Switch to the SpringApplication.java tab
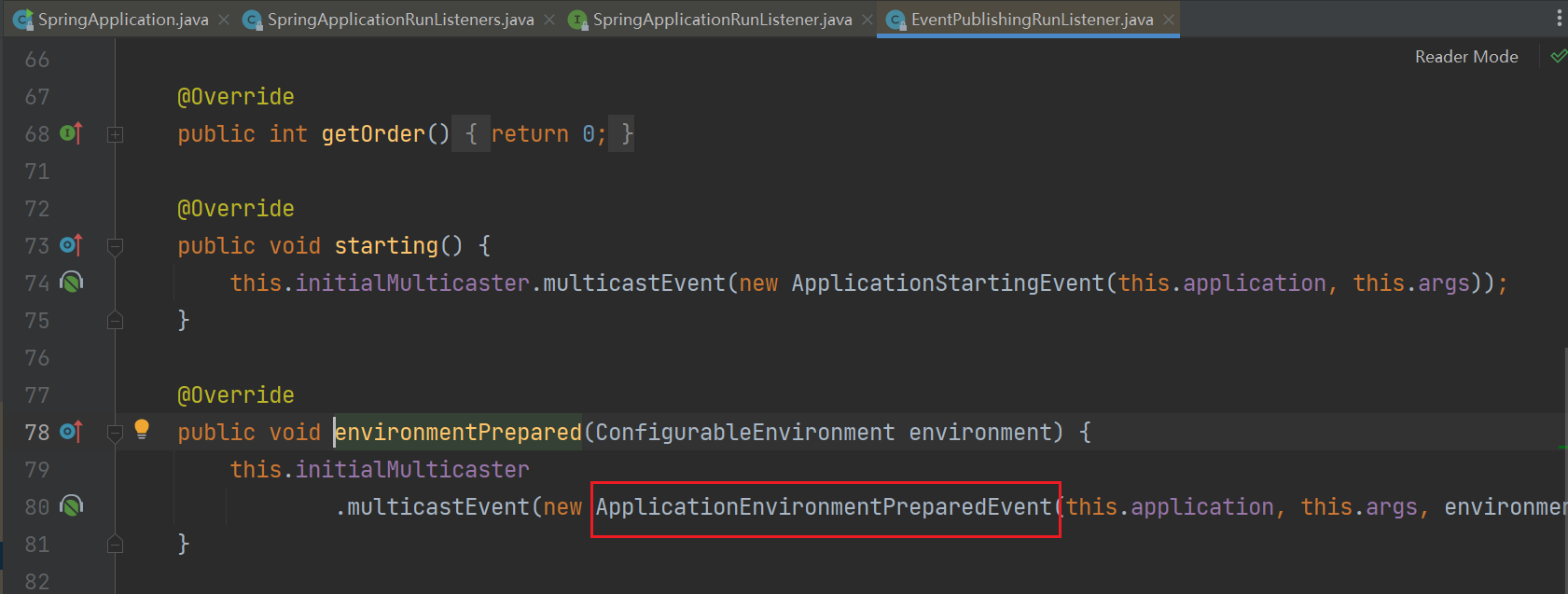 click(122, 20)
